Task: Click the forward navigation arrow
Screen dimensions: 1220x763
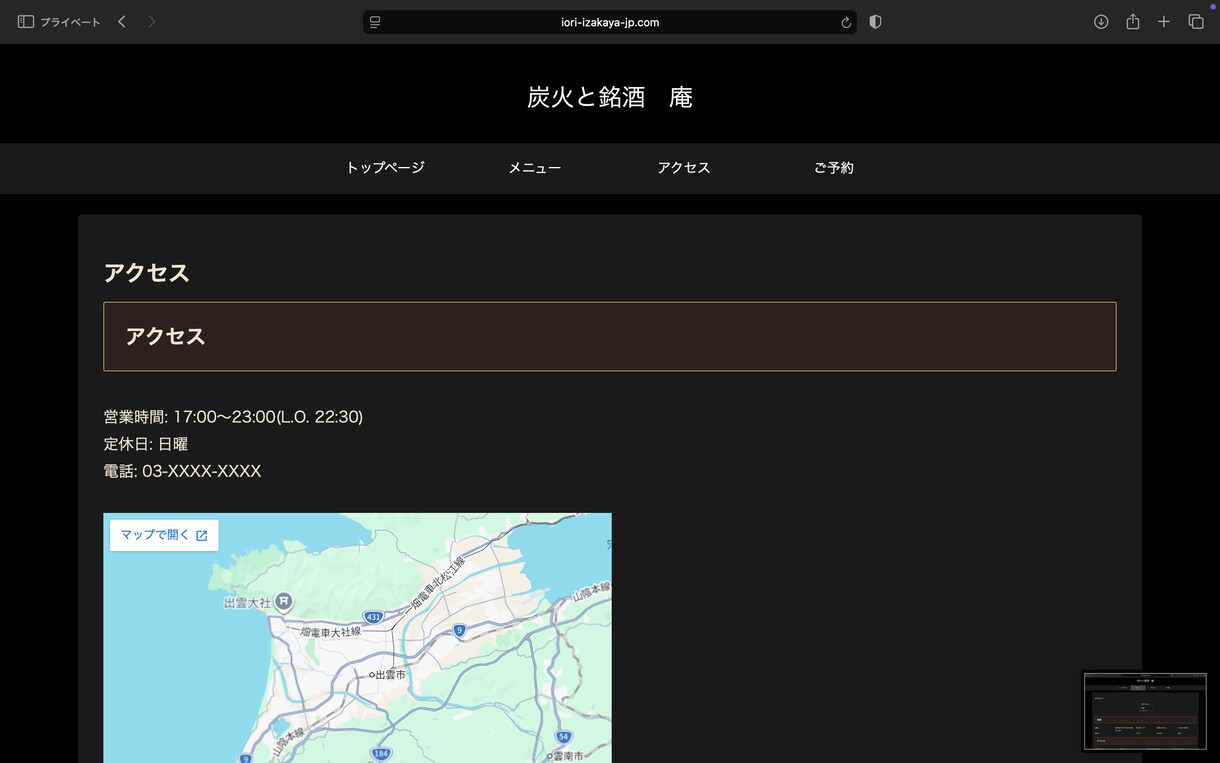Action: click(152, 22)
